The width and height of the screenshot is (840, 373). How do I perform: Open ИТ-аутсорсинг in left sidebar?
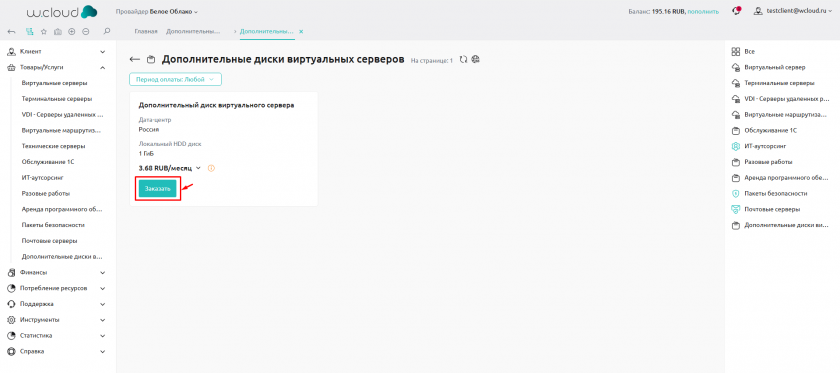click(43, 177)
